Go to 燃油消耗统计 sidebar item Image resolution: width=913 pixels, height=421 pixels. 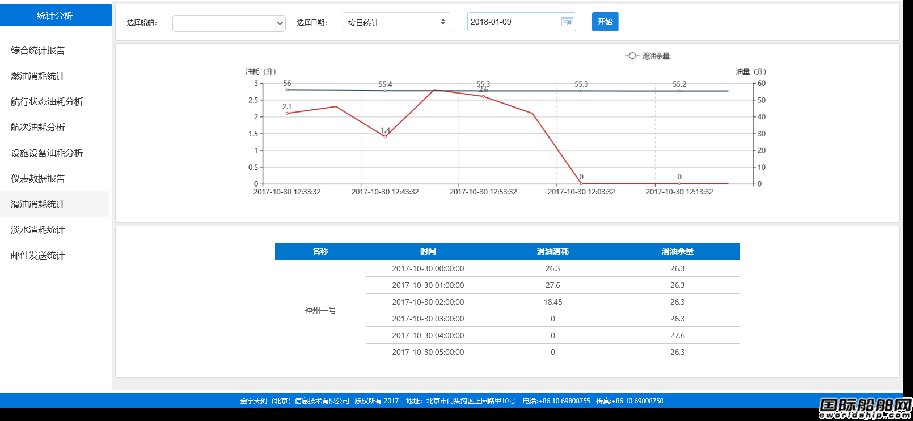pyautogui.click(x=38, y=75)
